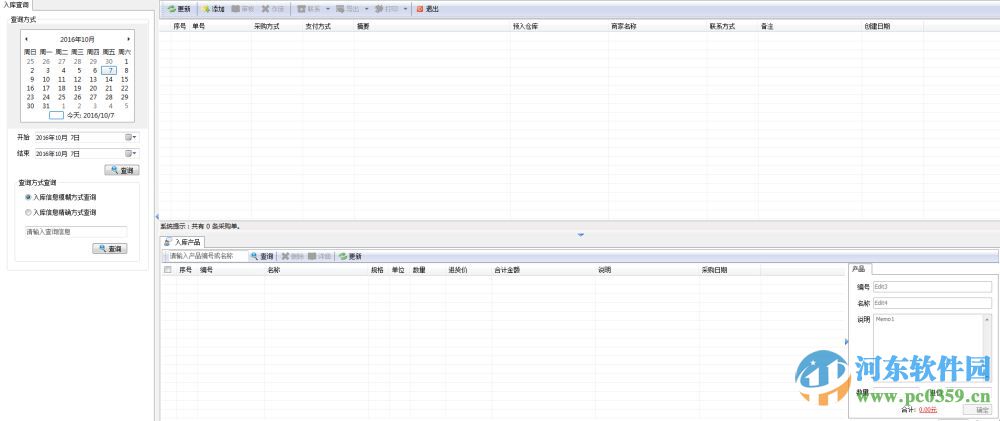Click the 编号 Edit3 input field
Screen dimensions: 1000x421
pos(932,287)
